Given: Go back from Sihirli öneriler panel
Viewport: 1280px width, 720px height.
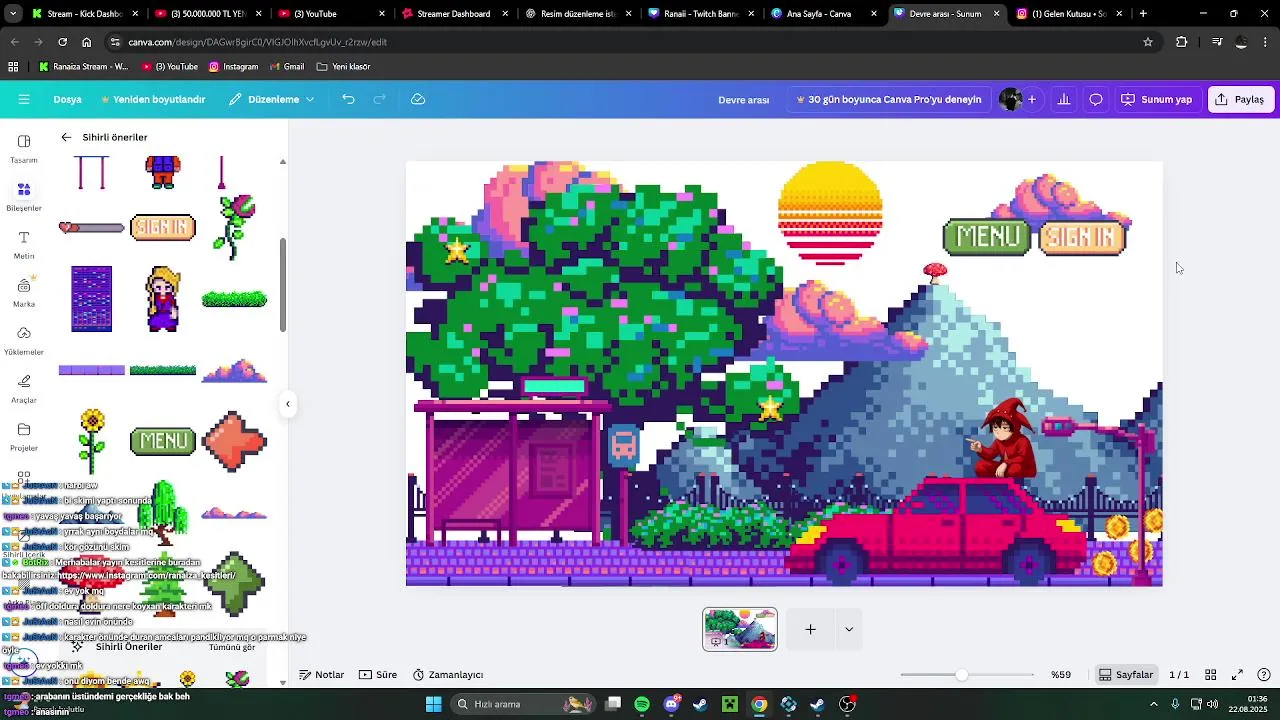Looking at the screenshot, I should click(x=66, y=137).
